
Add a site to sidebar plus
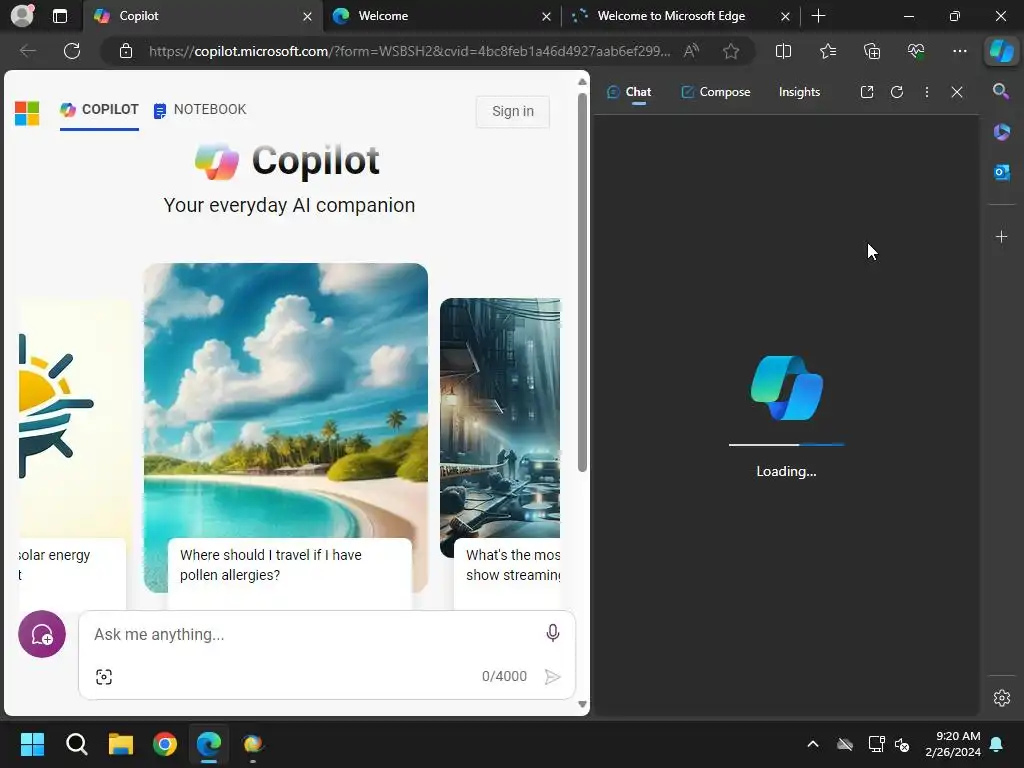pos(1001,236)
